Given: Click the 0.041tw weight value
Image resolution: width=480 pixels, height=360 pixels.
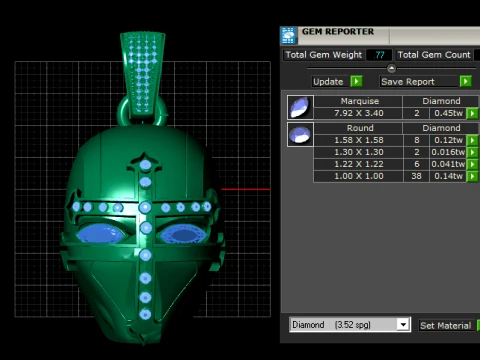Looking at the screenshot, I should pos(448,164).
